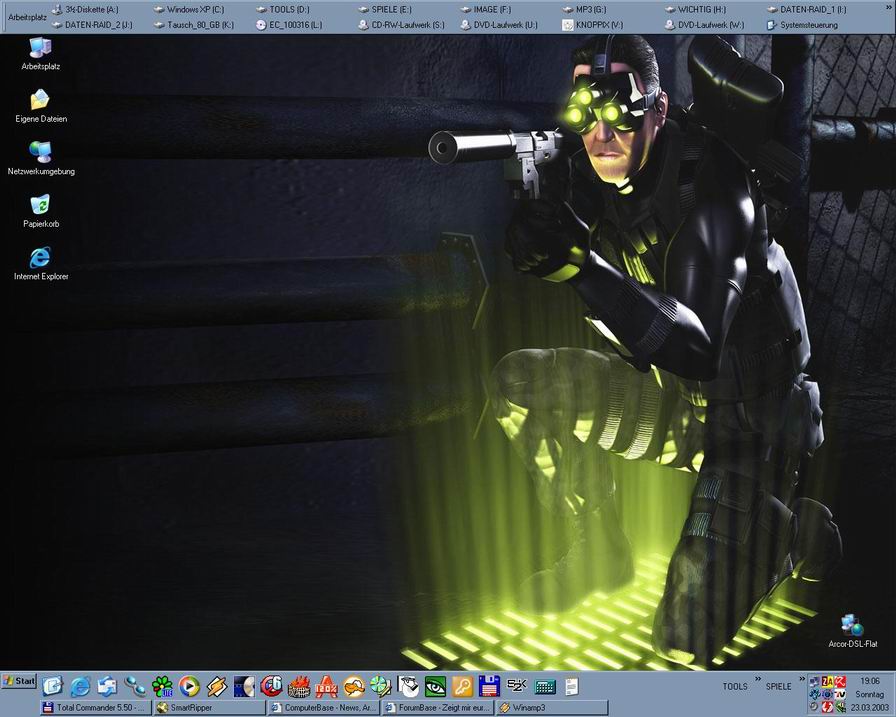Switch to SmartRipper taskbar button
Screen dimensions: 896x717
click(x=210, y=708)
